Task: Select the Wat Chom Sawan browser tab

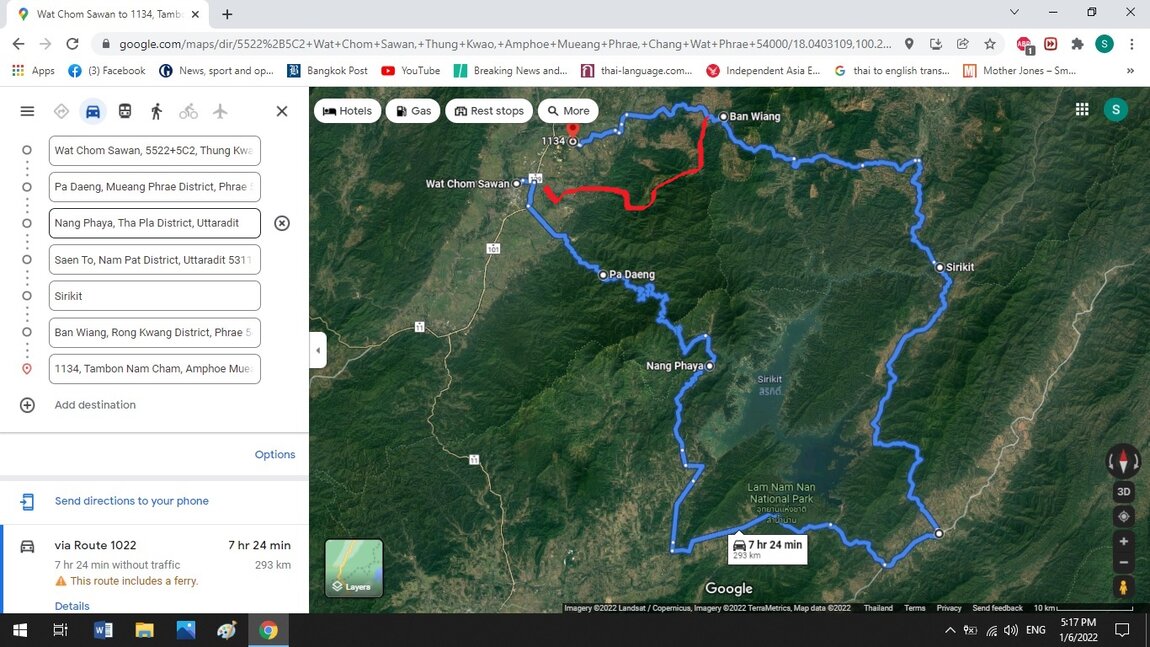Action: [x=100, y=15]
